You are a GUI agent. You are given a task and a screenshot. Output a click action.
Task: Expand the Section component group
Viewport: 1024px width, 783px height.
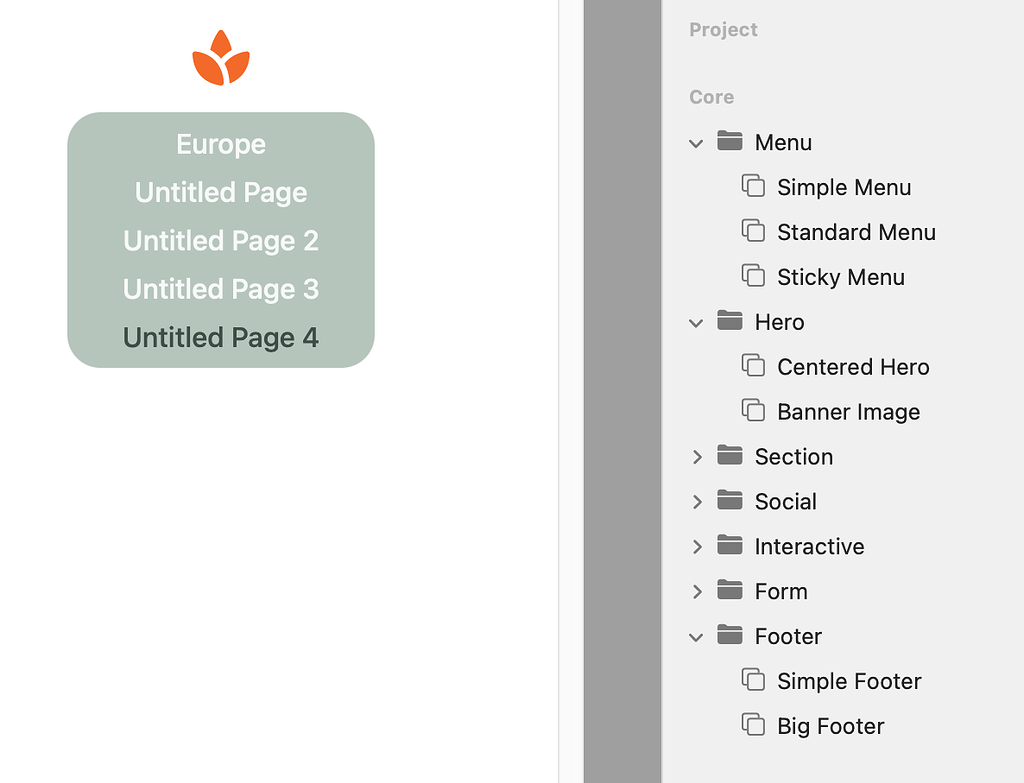pos(697,456)
